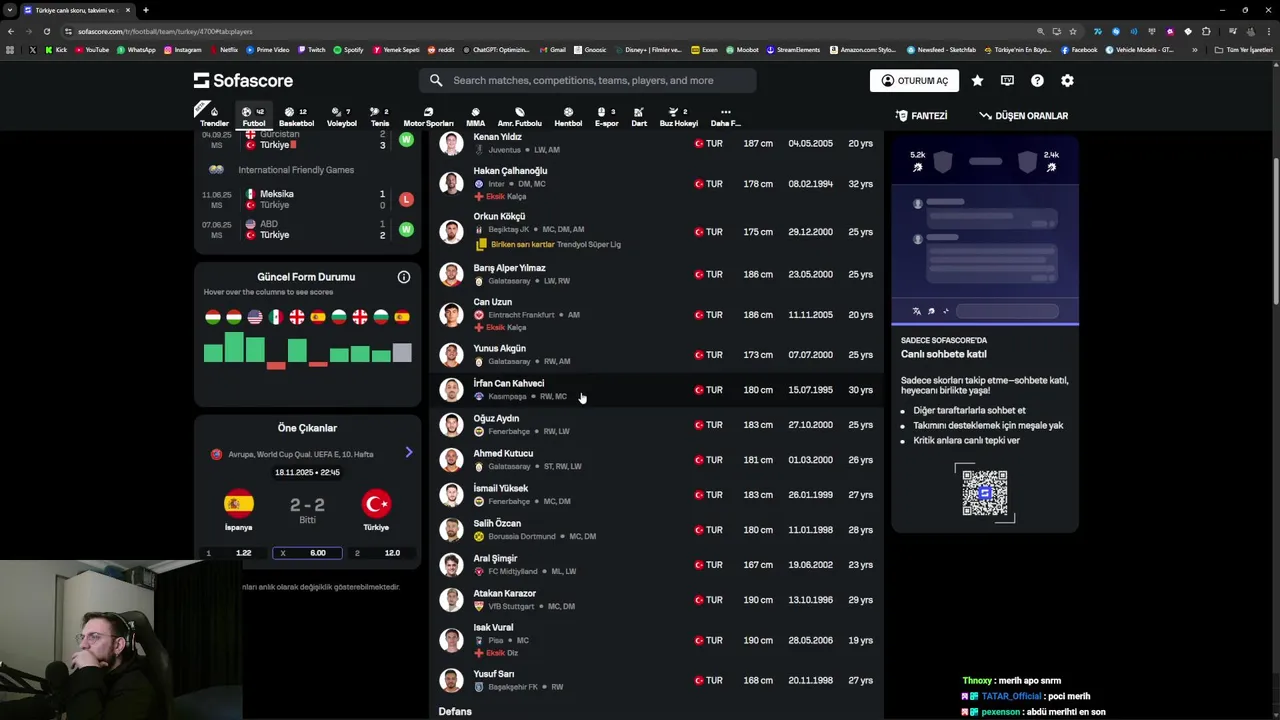Open the FANTEZİ link
1280x720 pixels.
click(x=921, y=116)
